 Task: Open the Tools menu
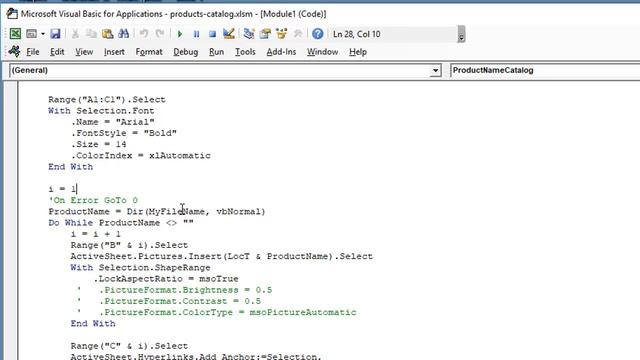245,52
